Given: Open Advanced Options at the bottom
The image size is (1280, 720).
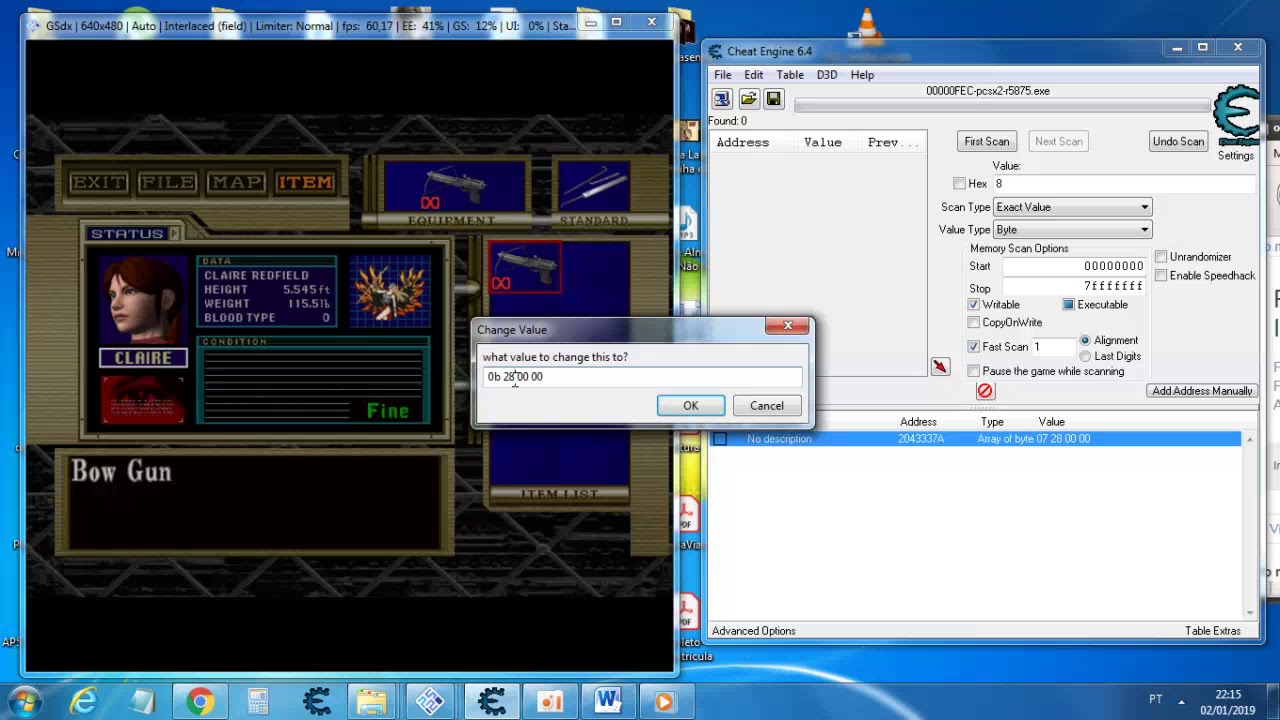Looking at the screenshot, I should click(x=754, y=631).
